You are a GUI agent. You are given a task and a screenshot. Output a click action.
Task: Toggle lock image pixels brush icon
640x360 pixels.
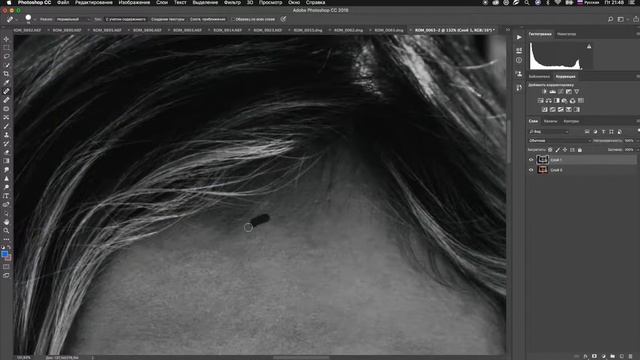pos(558,150)
